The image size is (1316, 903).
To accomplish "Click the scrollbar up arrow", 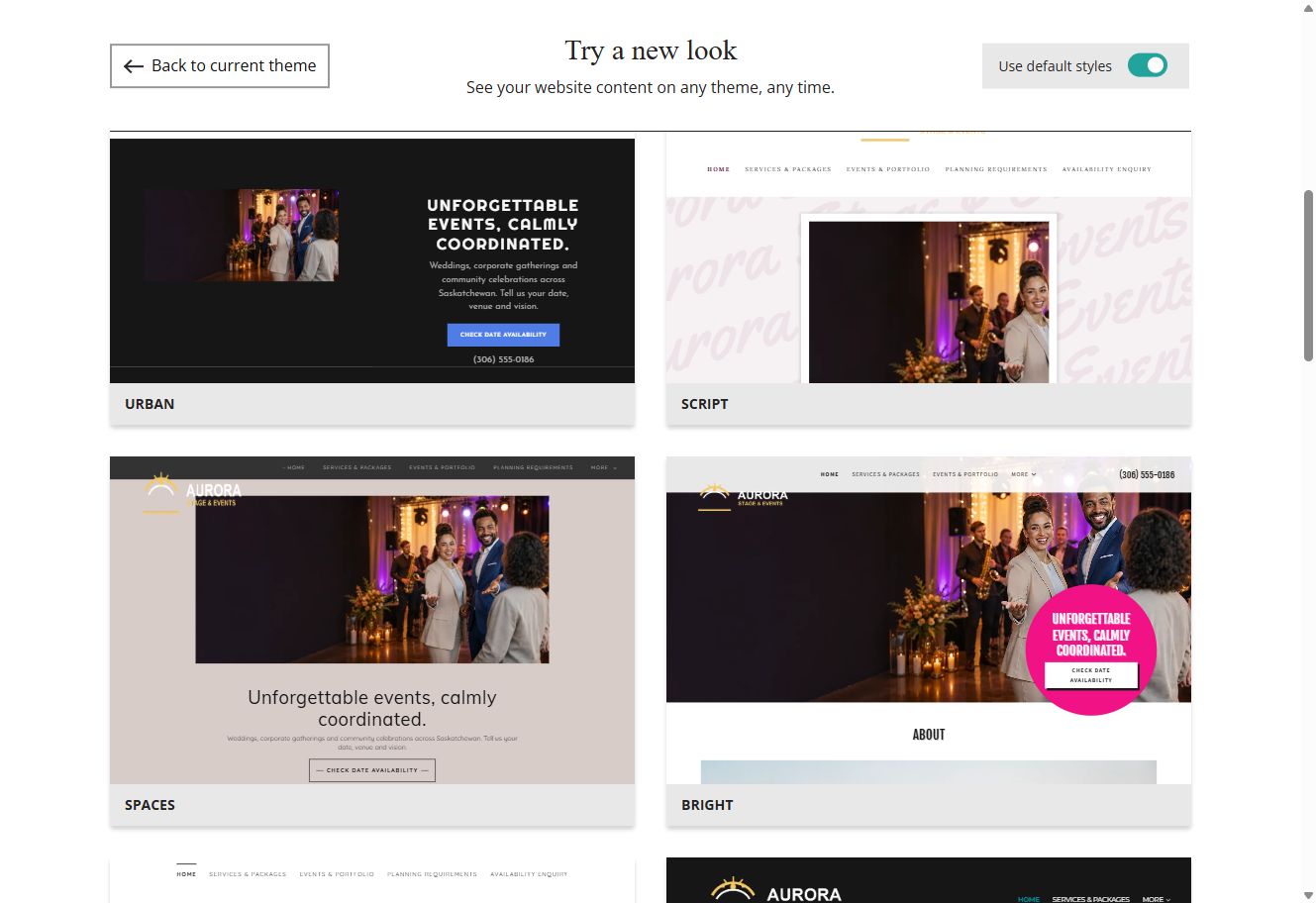I will (x=1308, y=8).
